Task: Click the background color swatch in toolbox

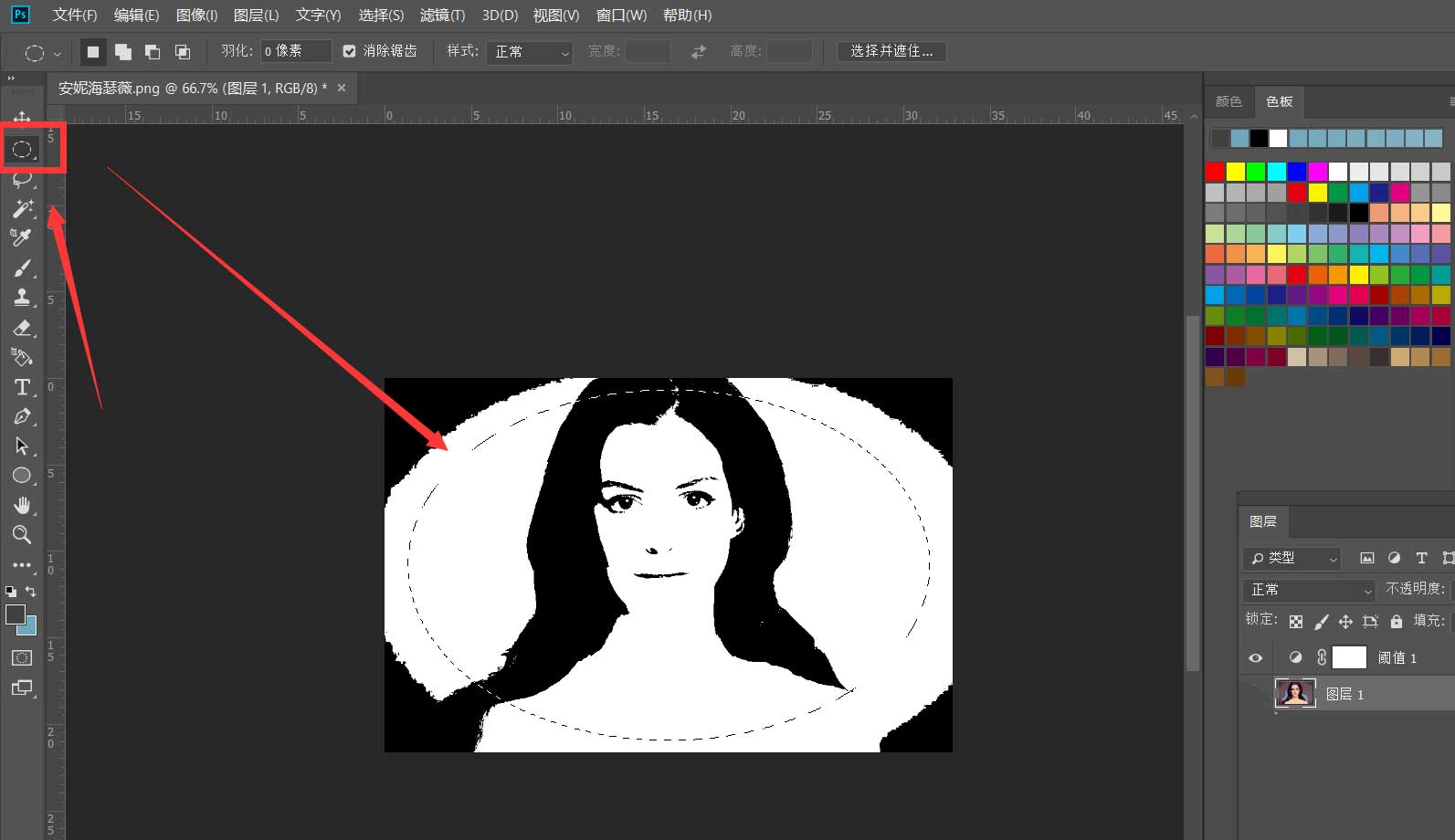Action: pos(30,628)
